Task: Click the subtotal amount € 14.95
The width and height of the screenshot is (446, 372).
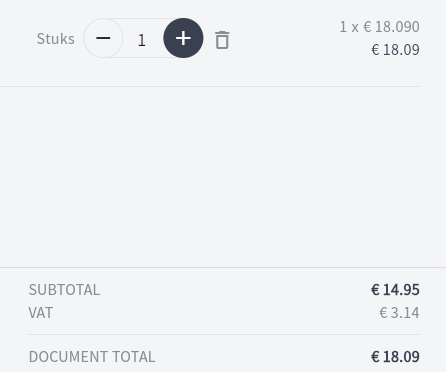Action: pos(395,289)
